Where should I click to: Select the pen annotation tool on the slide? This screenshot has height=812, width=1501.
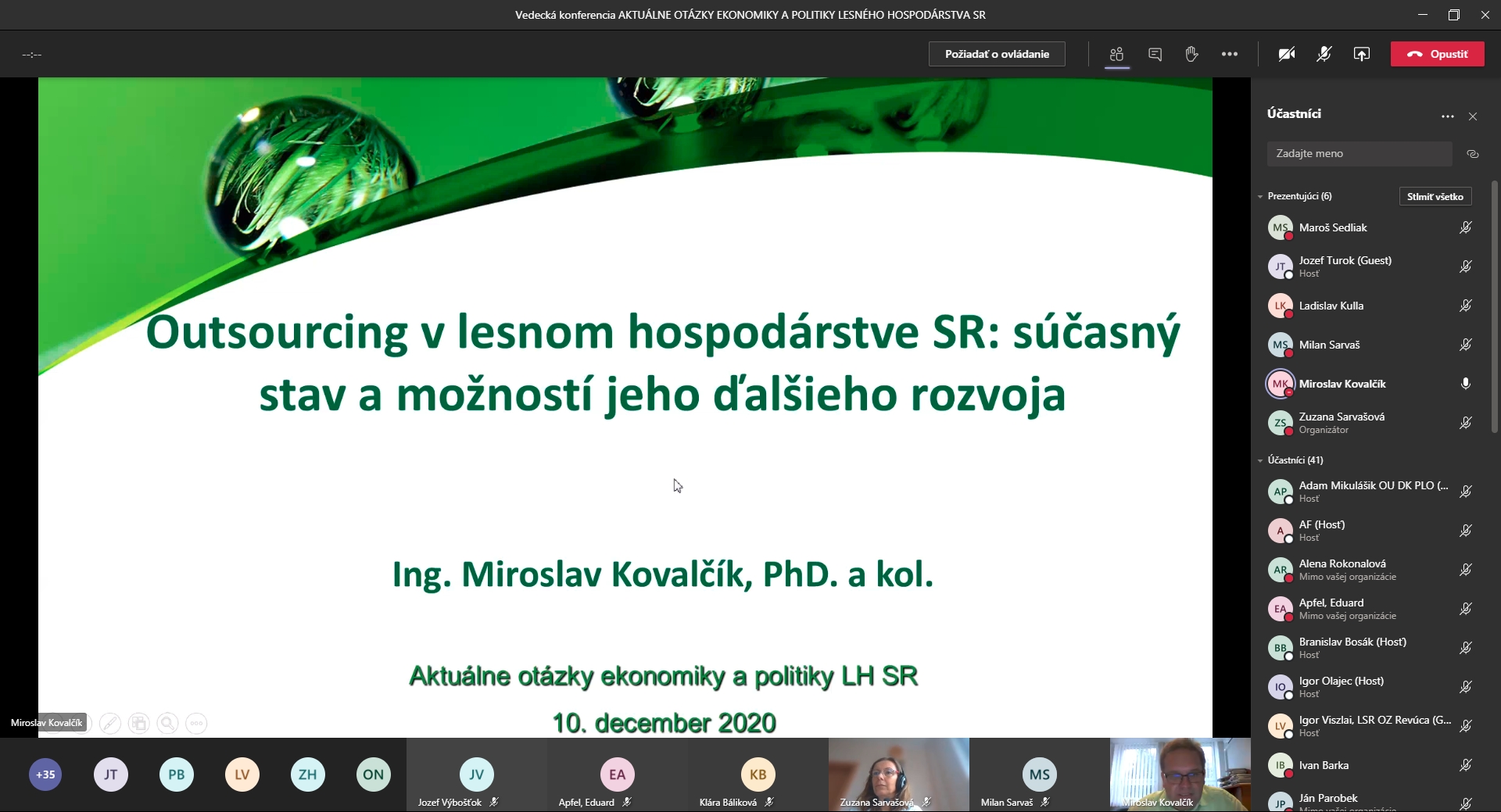pyautogui.click(x=110, y=724)
